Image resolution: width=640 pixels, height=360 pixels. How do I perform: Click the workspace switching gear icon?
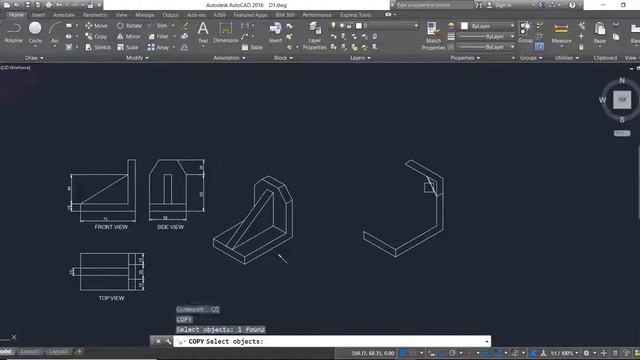[586, 353]
